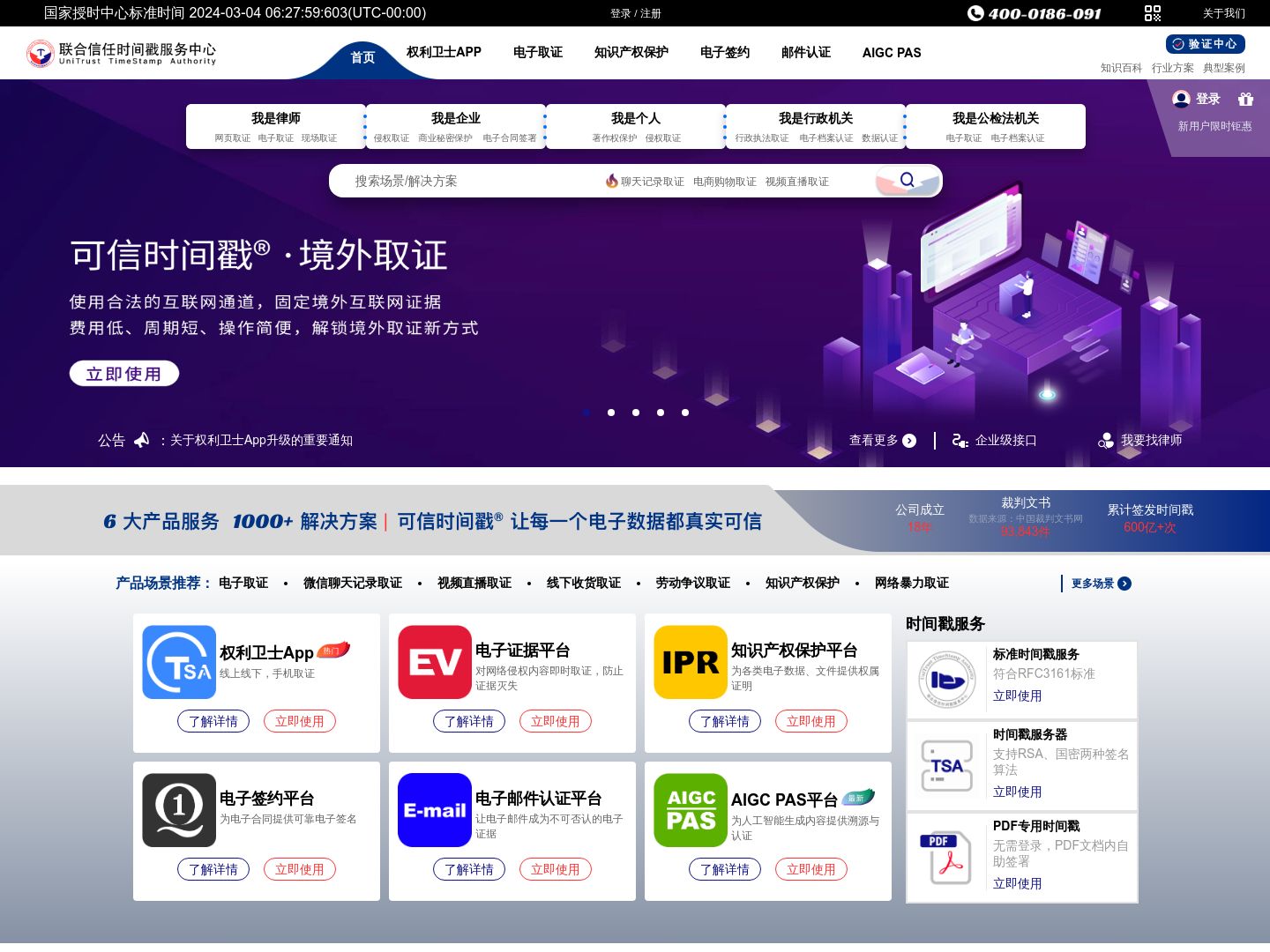Click the QR code icon in top bar
The image size is (1270, 952).
[1152, 13]
